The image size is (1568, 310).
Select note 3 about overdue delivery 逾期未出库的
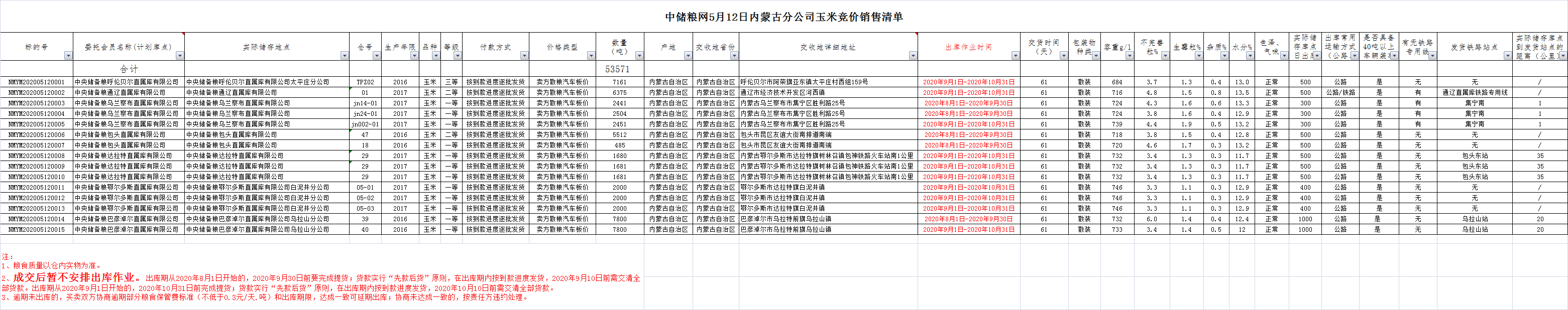click(265, 297)
